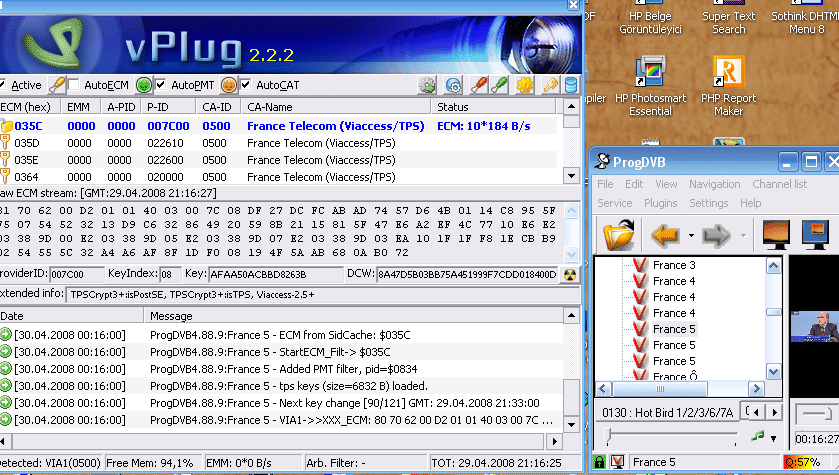Click the open folder icon in ProgDVB toolbar
Image resolution: width=839 pixels, height=475 pixels.
[x=619, y=234]
